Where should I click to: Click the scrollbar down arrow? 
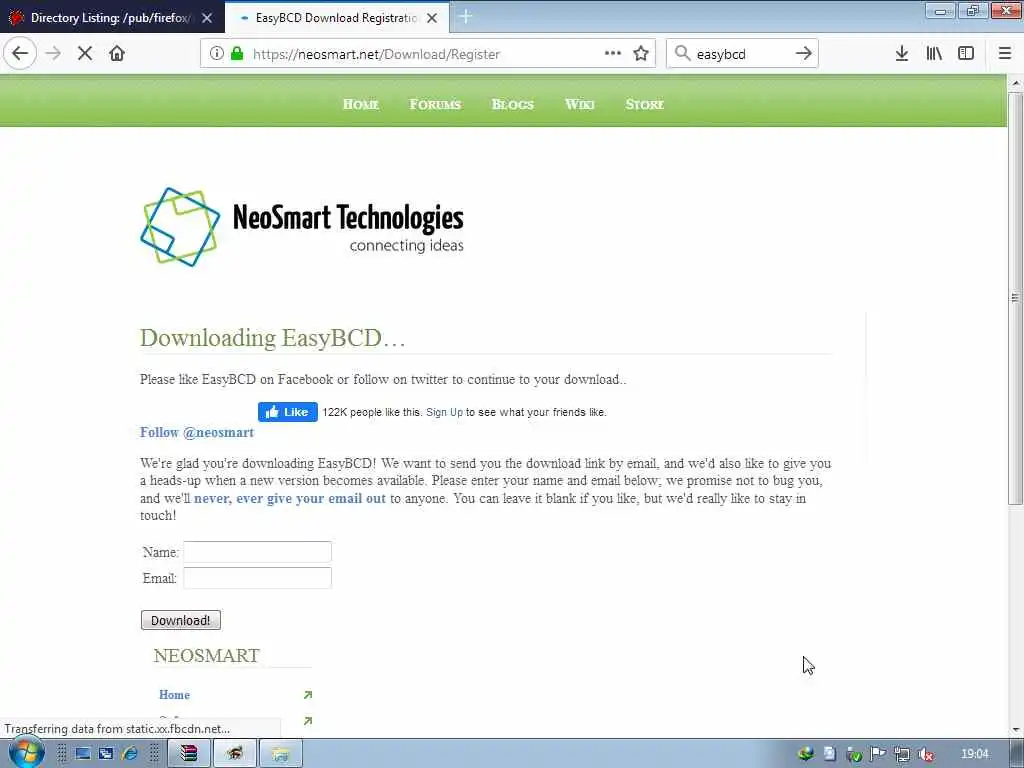(1016, 730)
